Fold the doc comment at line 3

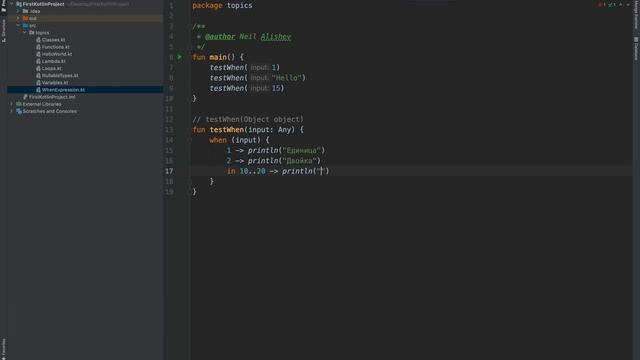(190, 27)
